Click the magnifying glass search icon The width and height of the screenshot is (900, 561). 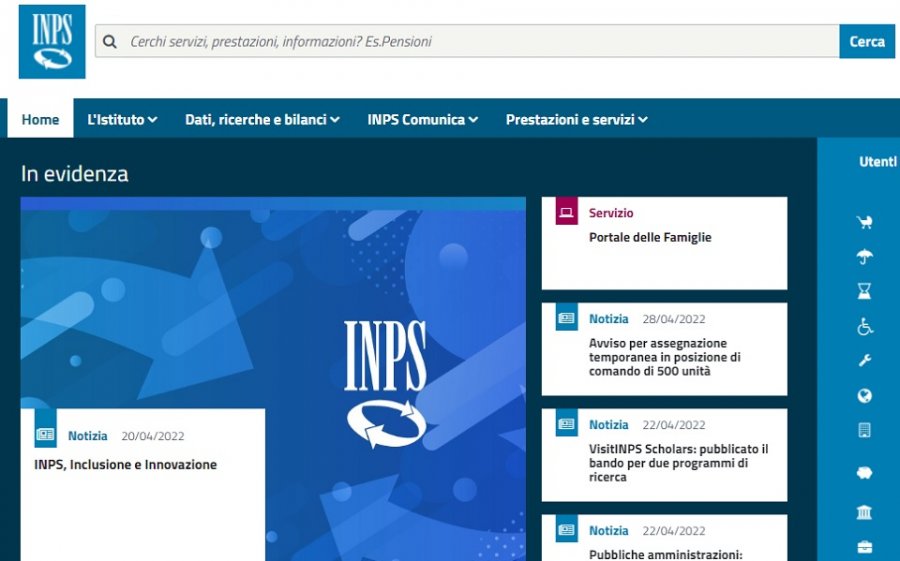110,41
